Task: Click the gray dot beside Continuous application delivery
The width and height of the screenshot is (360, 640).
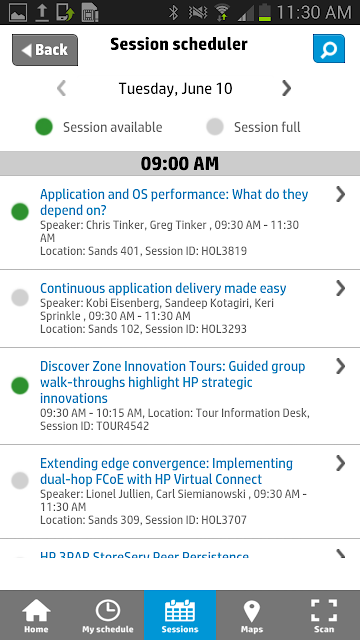Action: click(20, 297)
